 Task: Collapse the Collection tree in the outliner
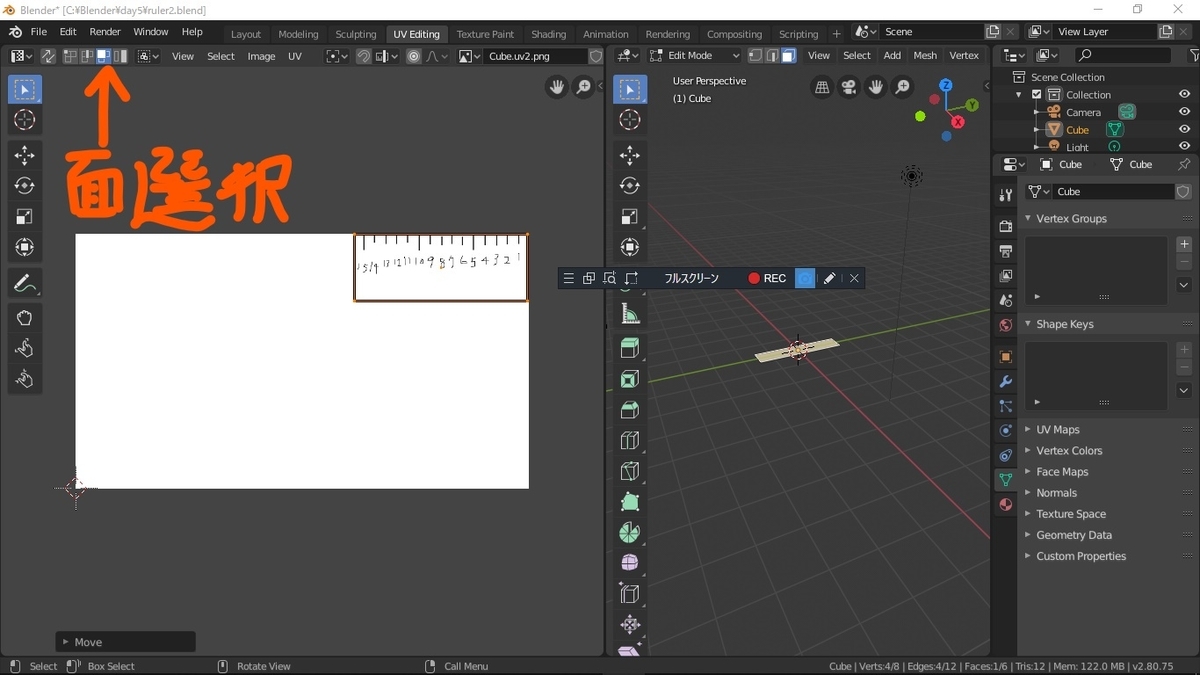pos(1019,95)
